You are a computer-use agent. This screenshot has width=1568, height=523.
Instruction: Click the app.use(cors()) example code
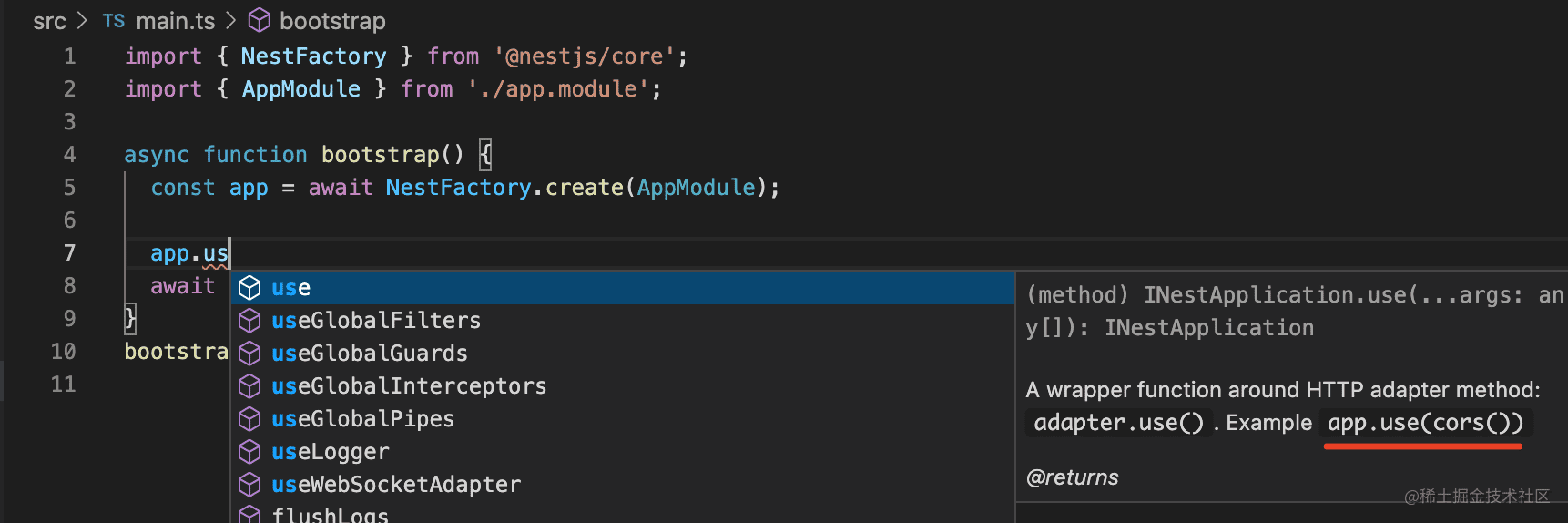(1424, 423)
